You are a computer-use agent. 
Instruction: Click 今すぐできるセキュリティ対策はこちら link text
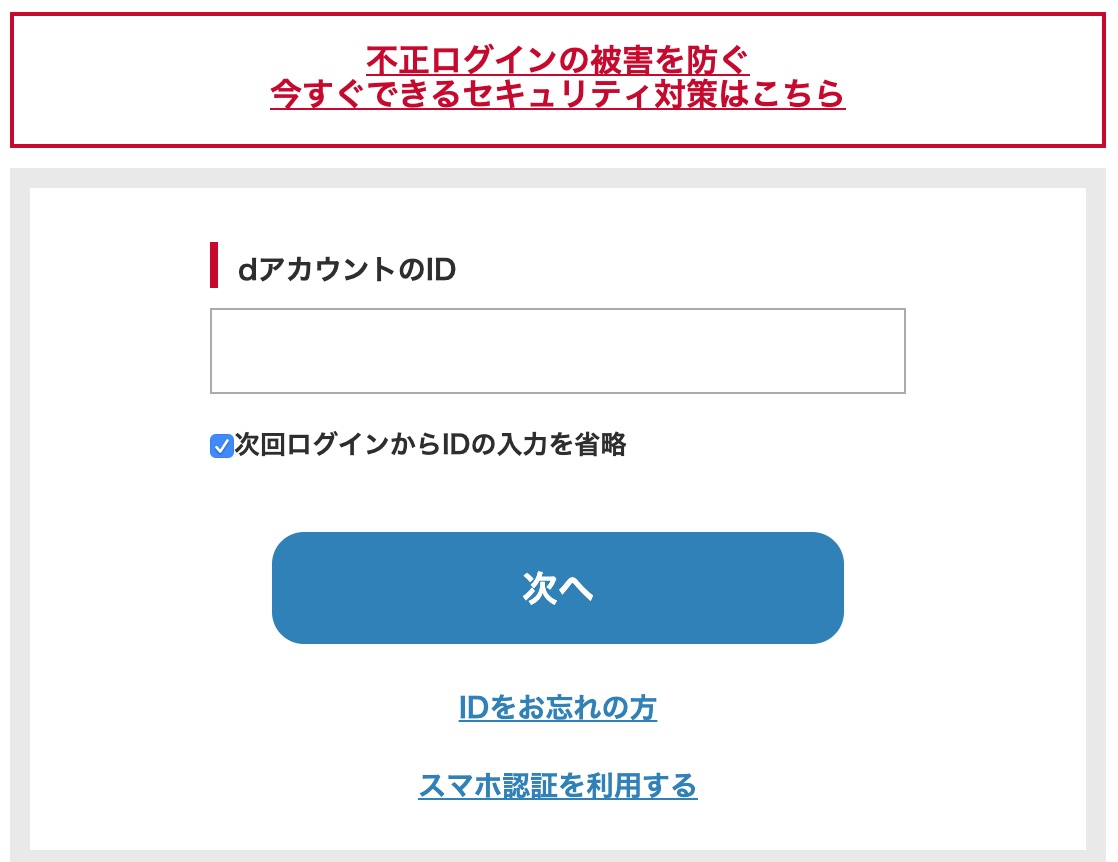(557, 94)
